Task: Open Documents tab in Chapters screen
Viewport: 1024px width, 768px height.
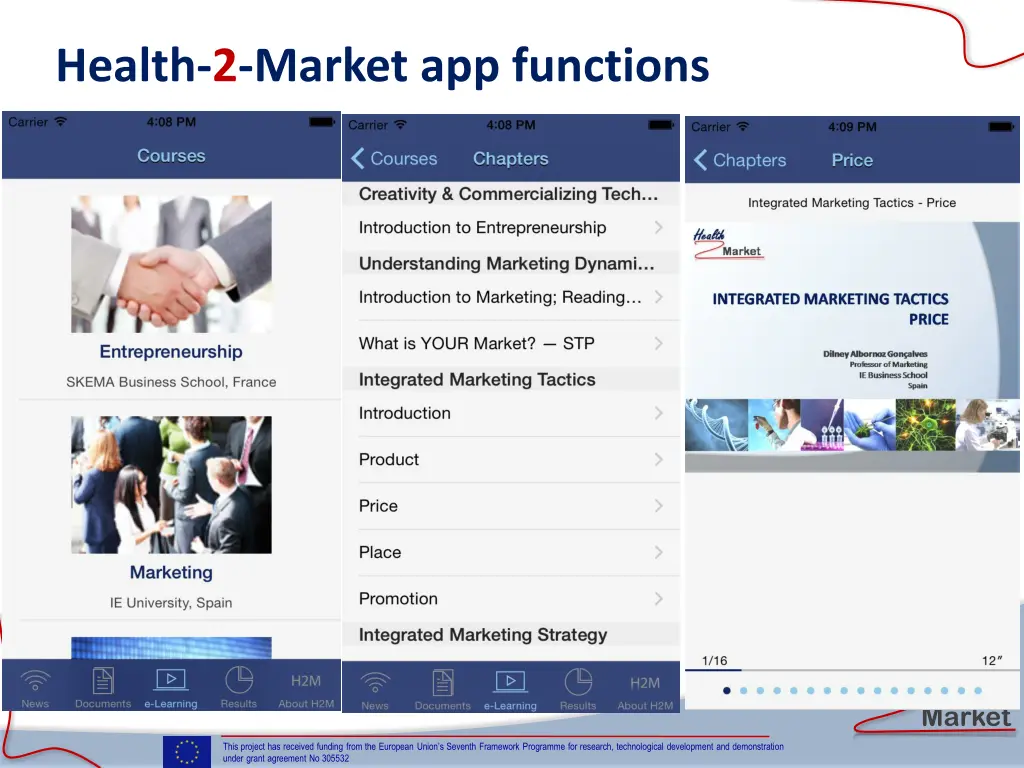Action: click(443, 690)
